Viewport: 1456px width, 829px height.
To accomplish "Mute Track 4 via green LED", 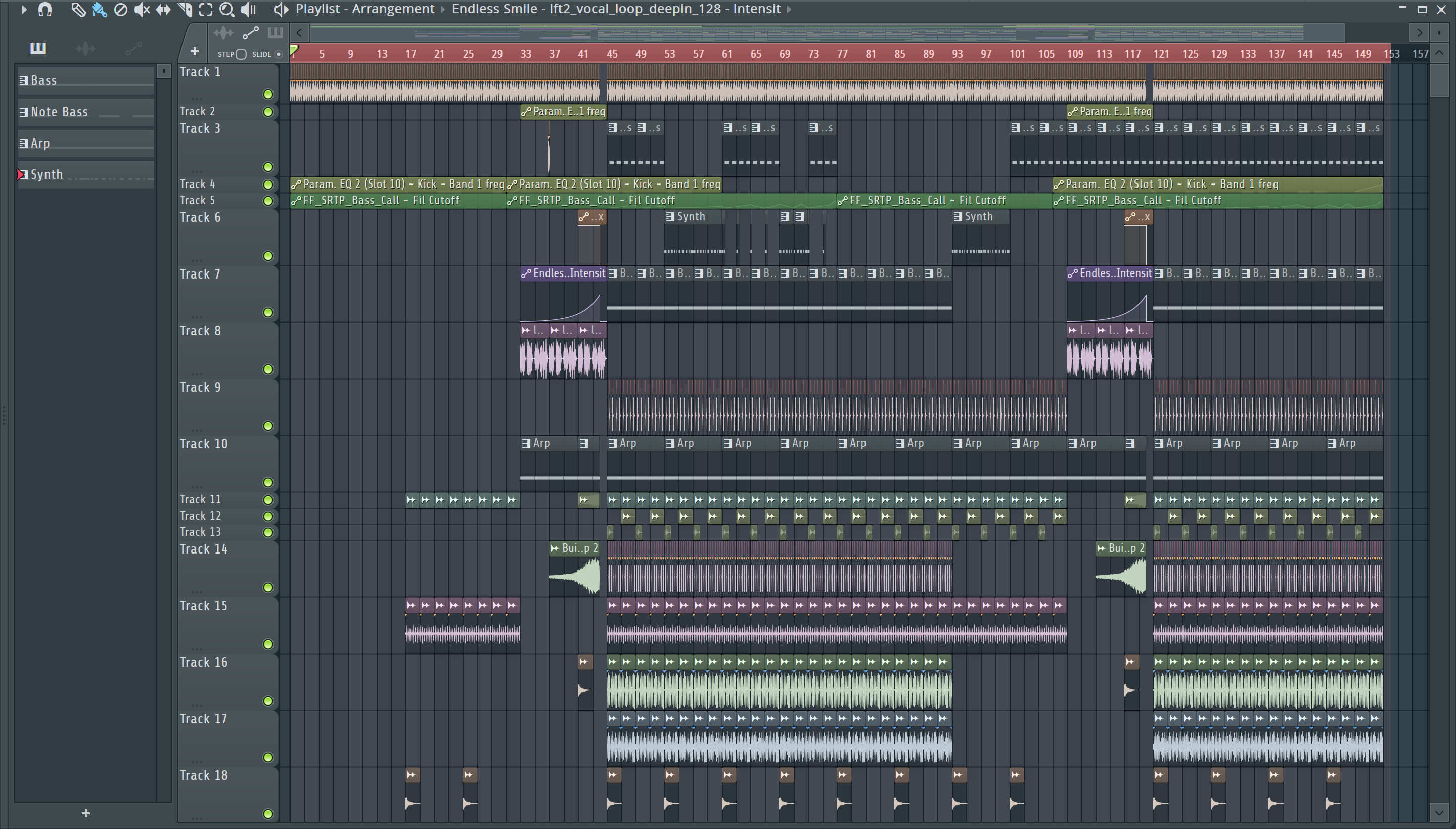I will (x=268, y=185).
